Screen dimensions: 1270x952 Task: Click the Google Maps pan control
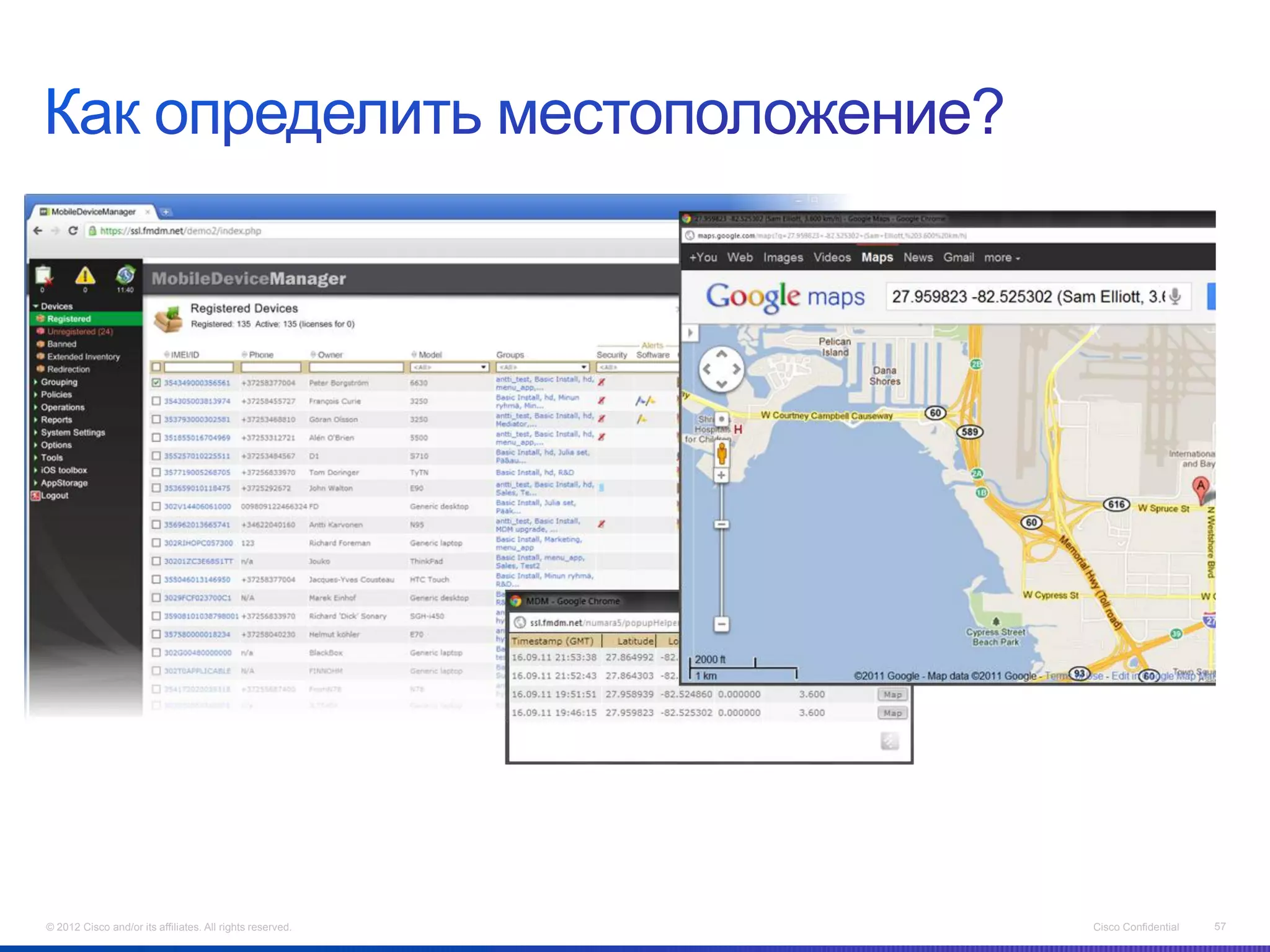coord(721,369)
